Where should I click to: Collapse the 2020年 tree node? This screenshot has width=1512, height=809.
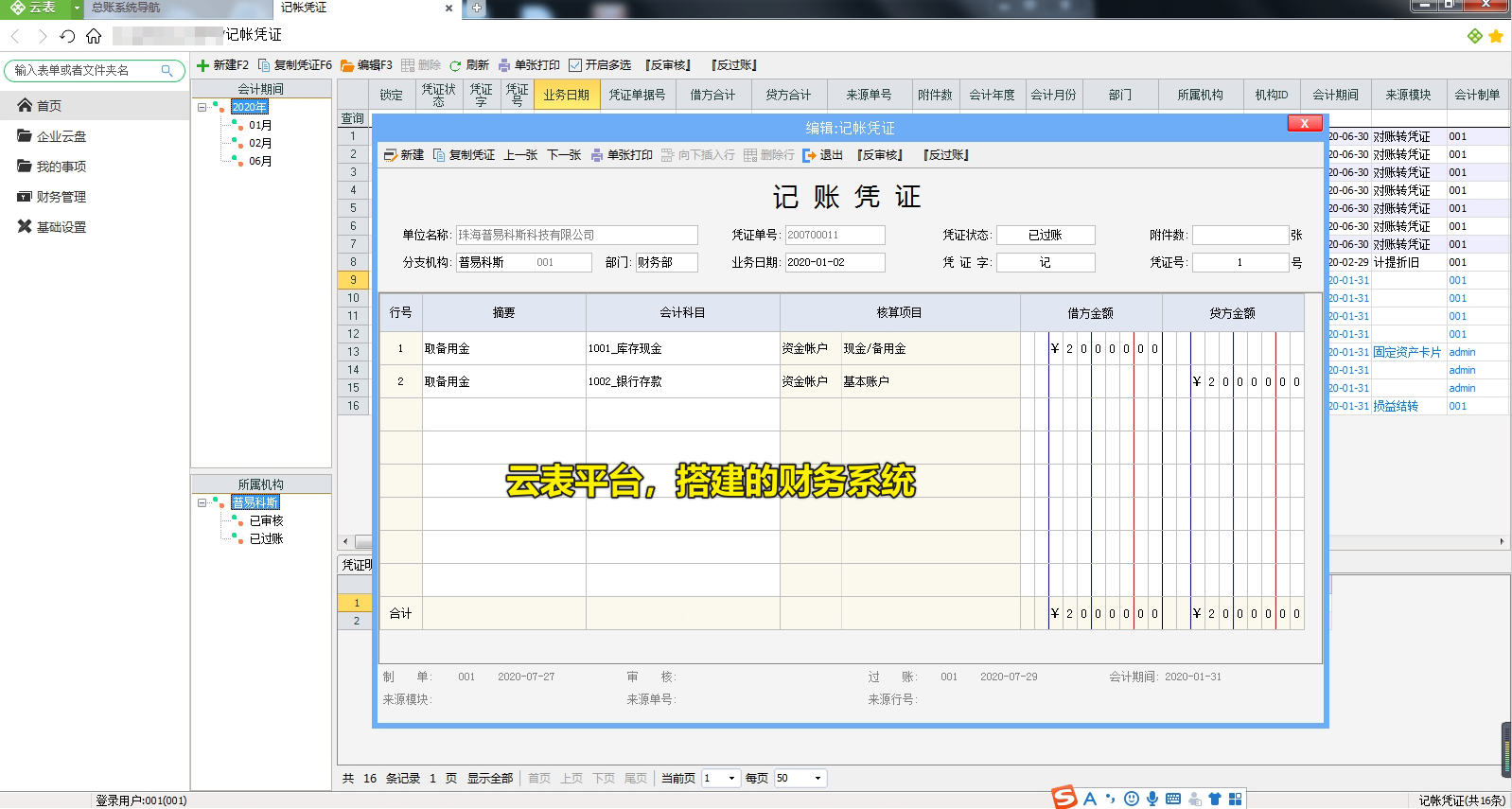[202, 107]
